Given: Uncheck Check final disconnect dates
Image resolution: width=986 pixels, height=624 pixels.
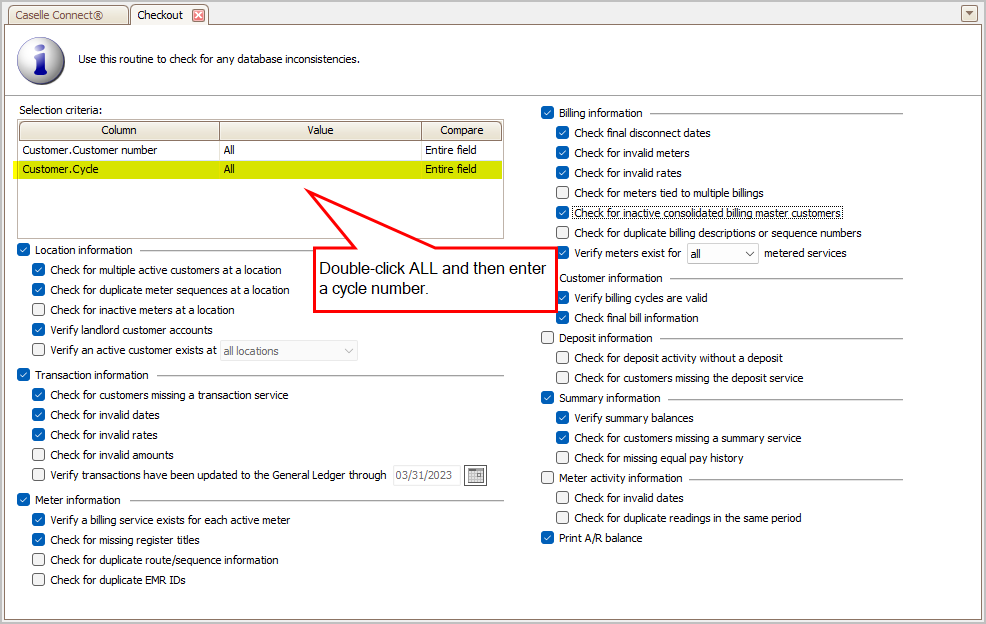Looking at the screenshot, I should point(563,133).
